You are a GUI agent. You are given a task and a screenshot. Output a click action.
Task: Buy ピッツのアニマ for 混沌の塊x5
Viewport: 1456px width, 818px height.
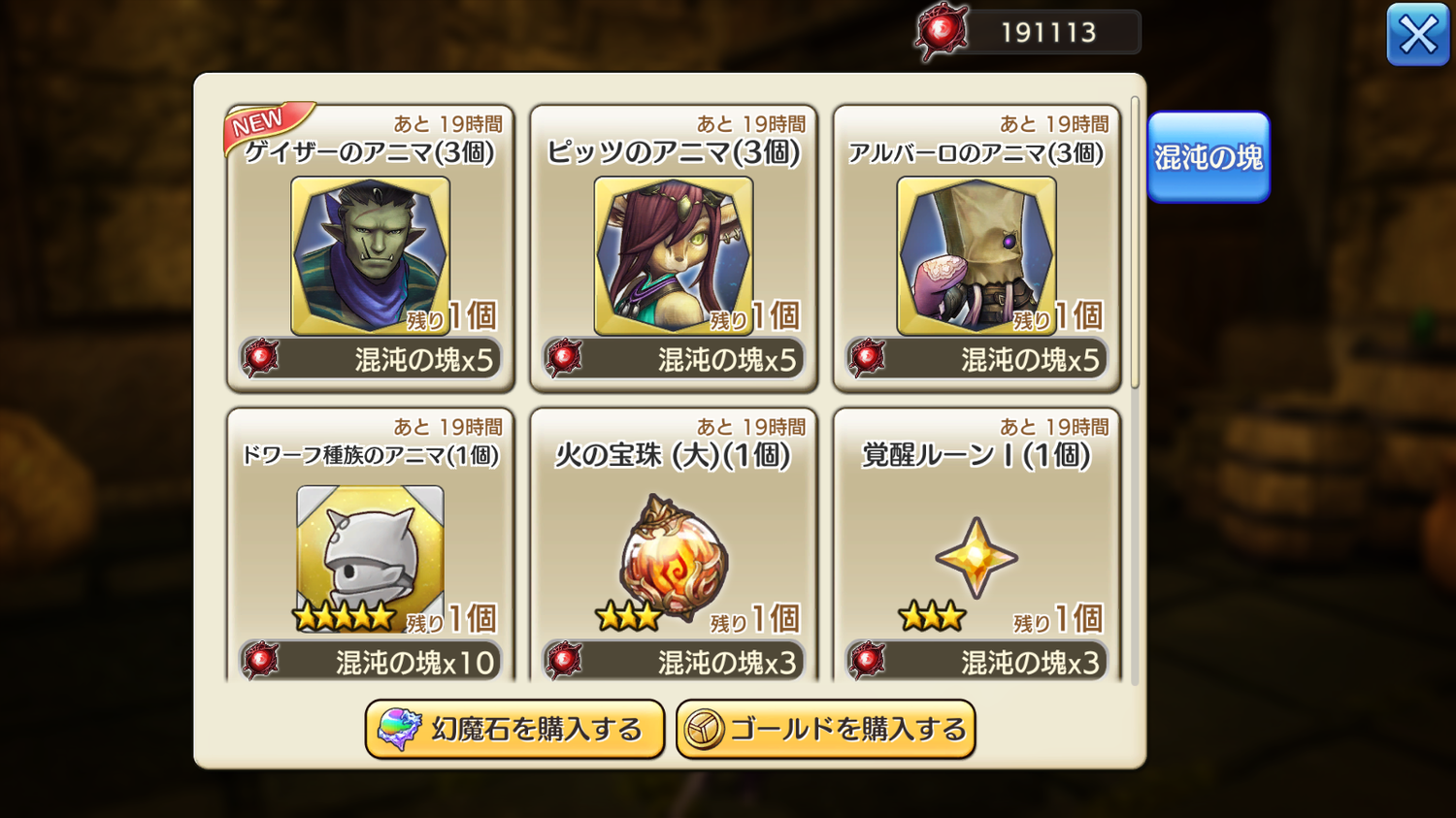tap(673, 359)
